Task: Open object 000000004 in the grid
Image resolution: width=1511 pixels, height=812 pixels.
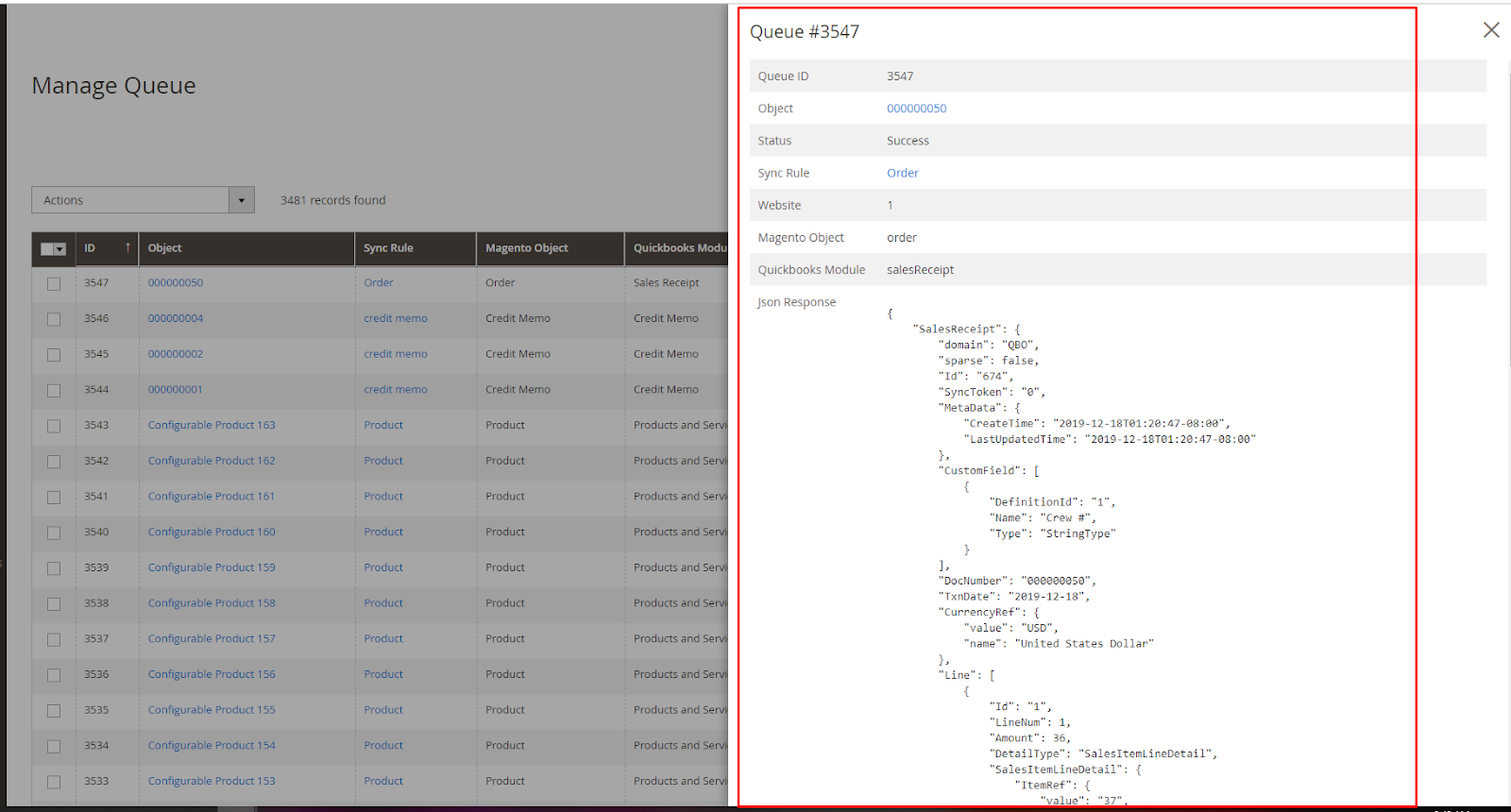Action: [x=176, y=318]
